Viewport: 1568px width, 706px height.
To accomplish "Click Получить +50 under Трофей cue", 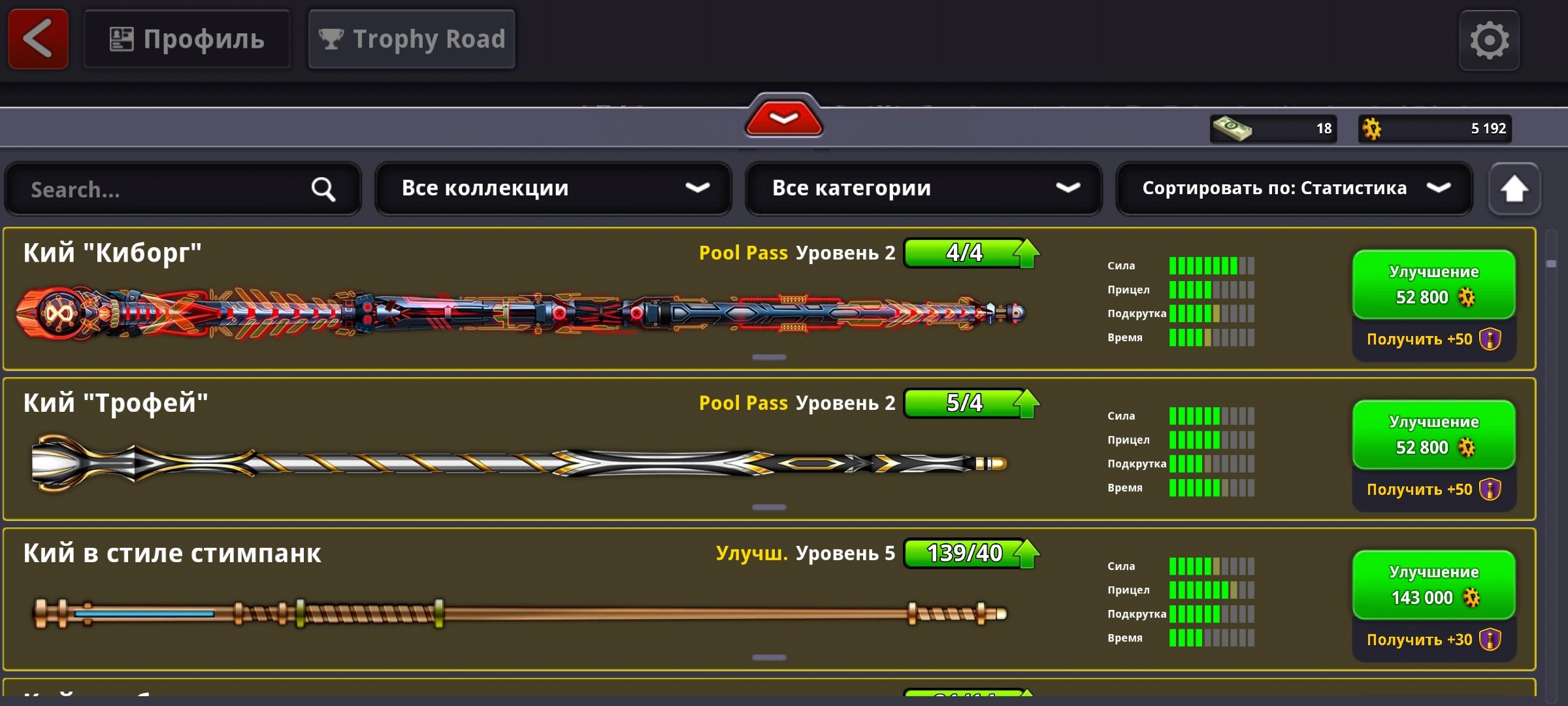I will click(x=1434, y=490).
